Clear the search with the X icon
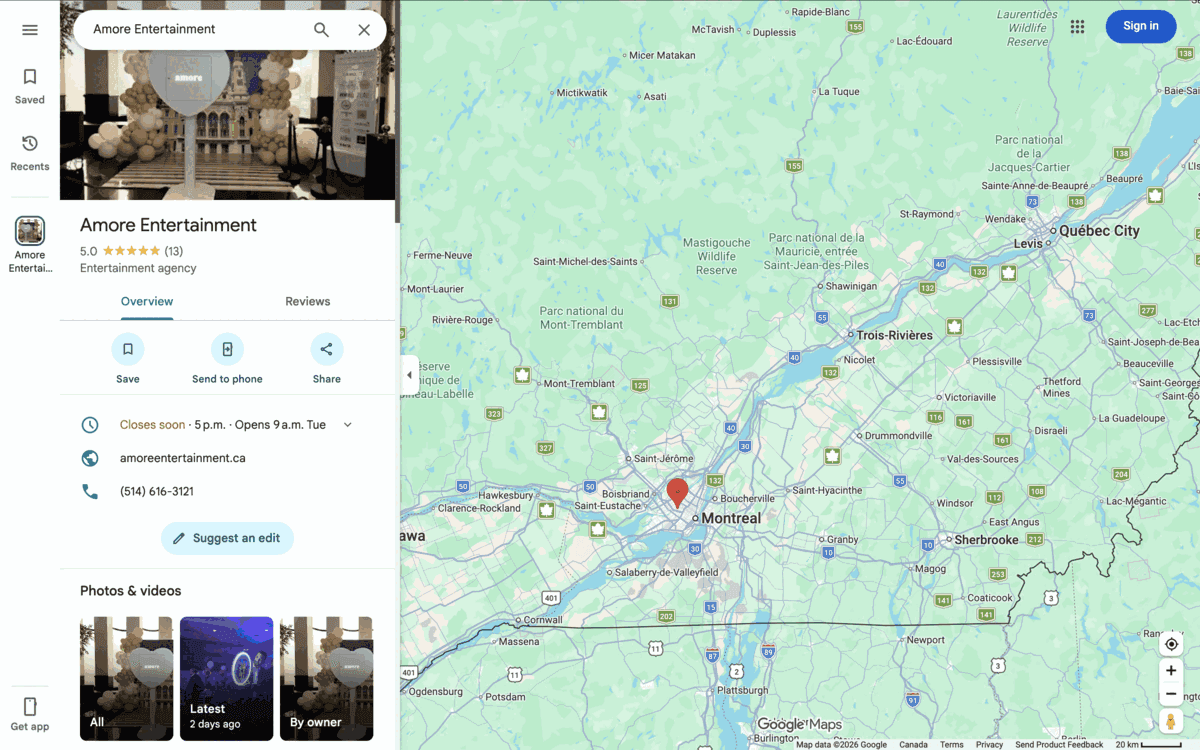 364,30
